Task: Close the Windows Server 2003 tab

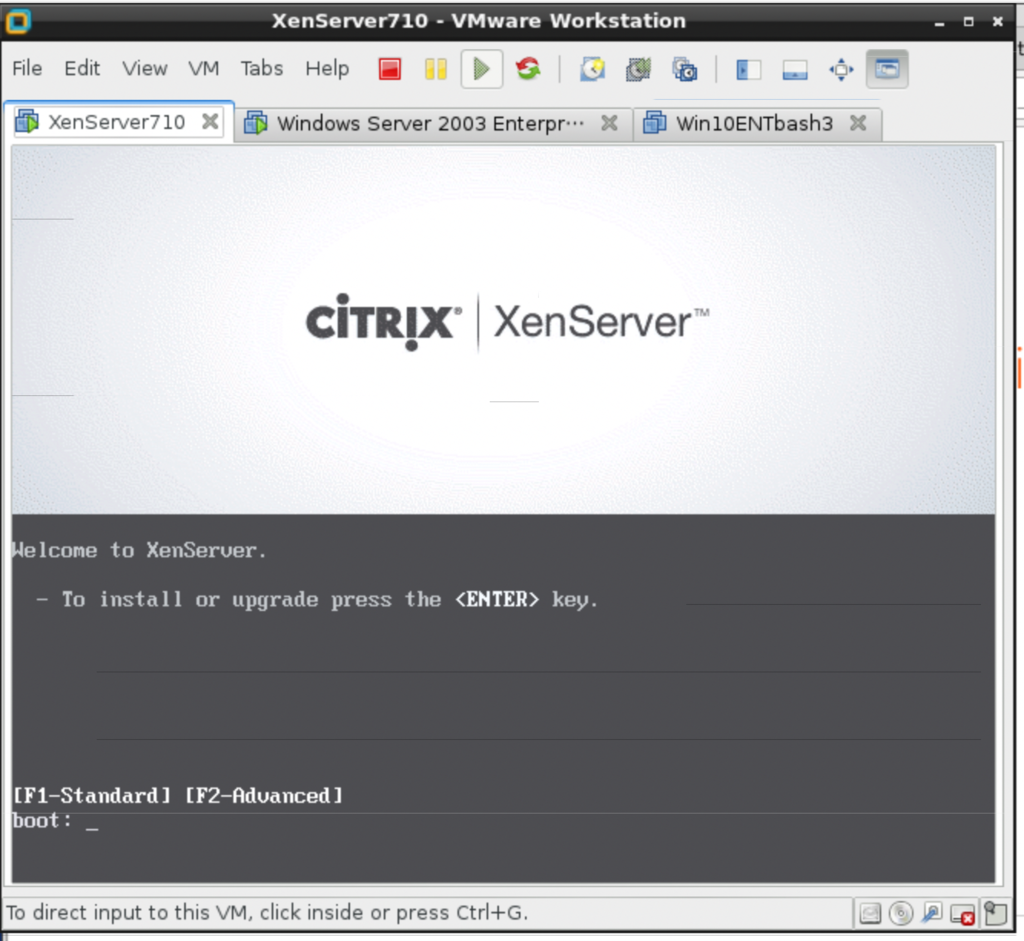Action: pos(609,123)
